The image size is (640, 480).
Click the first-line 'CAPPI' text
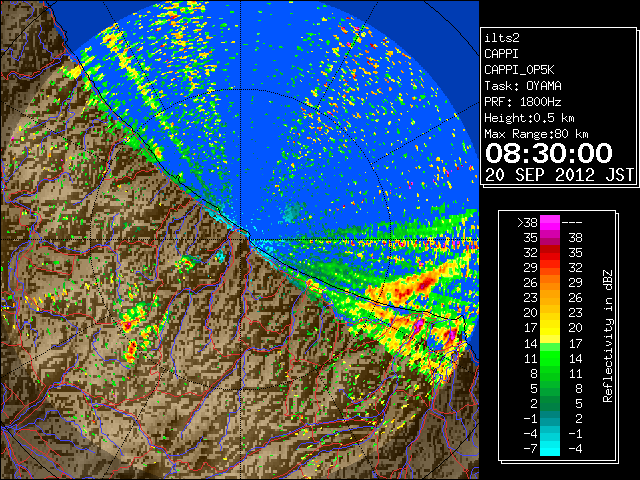tap(501, 54)
